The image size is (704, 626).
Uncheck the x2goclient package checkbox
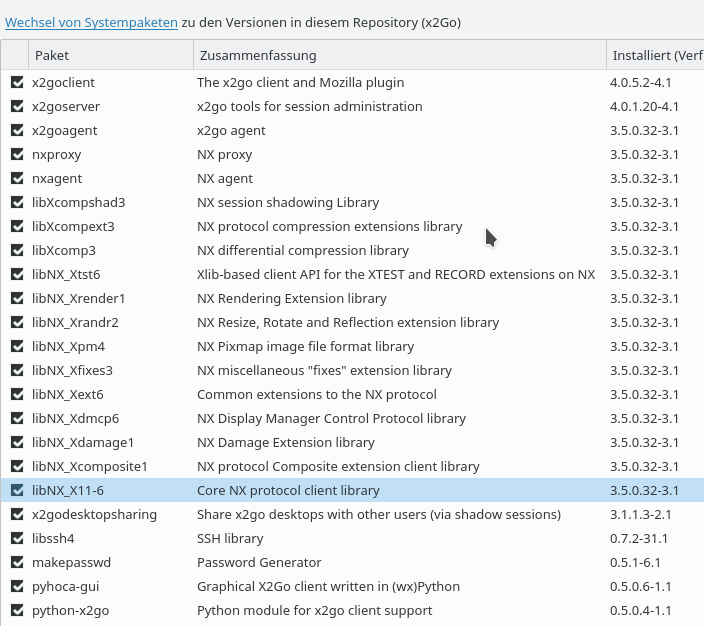(17, 82)
